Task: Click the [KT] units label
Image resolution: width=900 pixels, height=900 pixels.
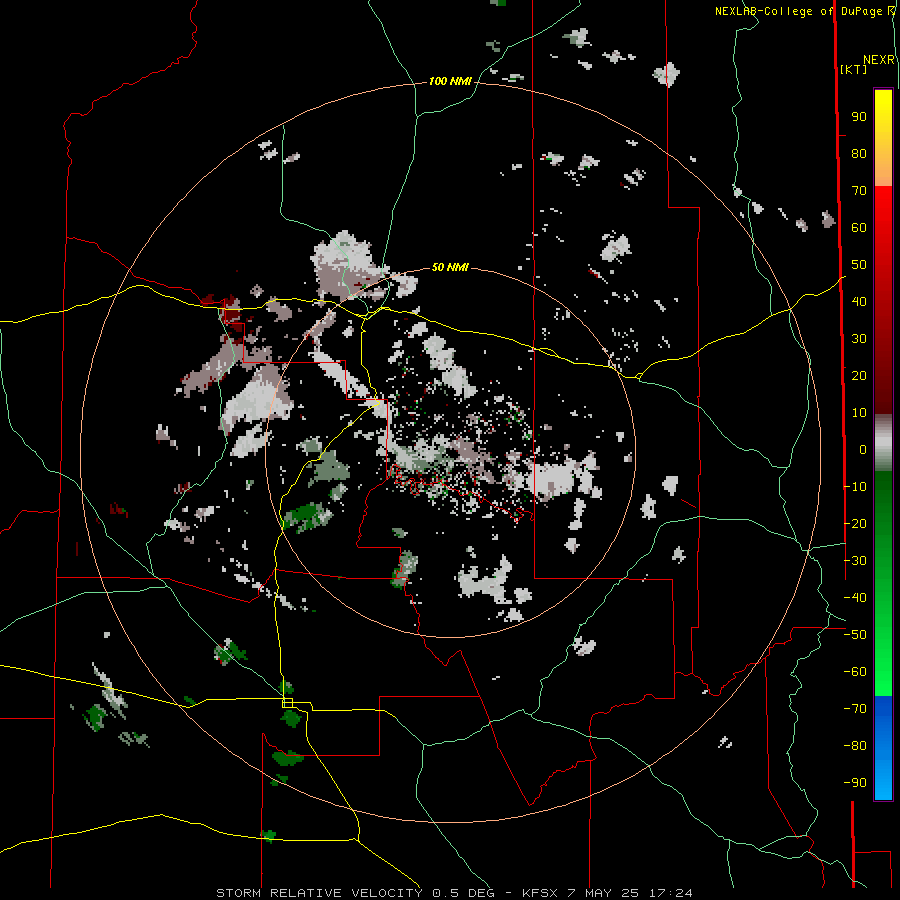Action: coord(853,69)
